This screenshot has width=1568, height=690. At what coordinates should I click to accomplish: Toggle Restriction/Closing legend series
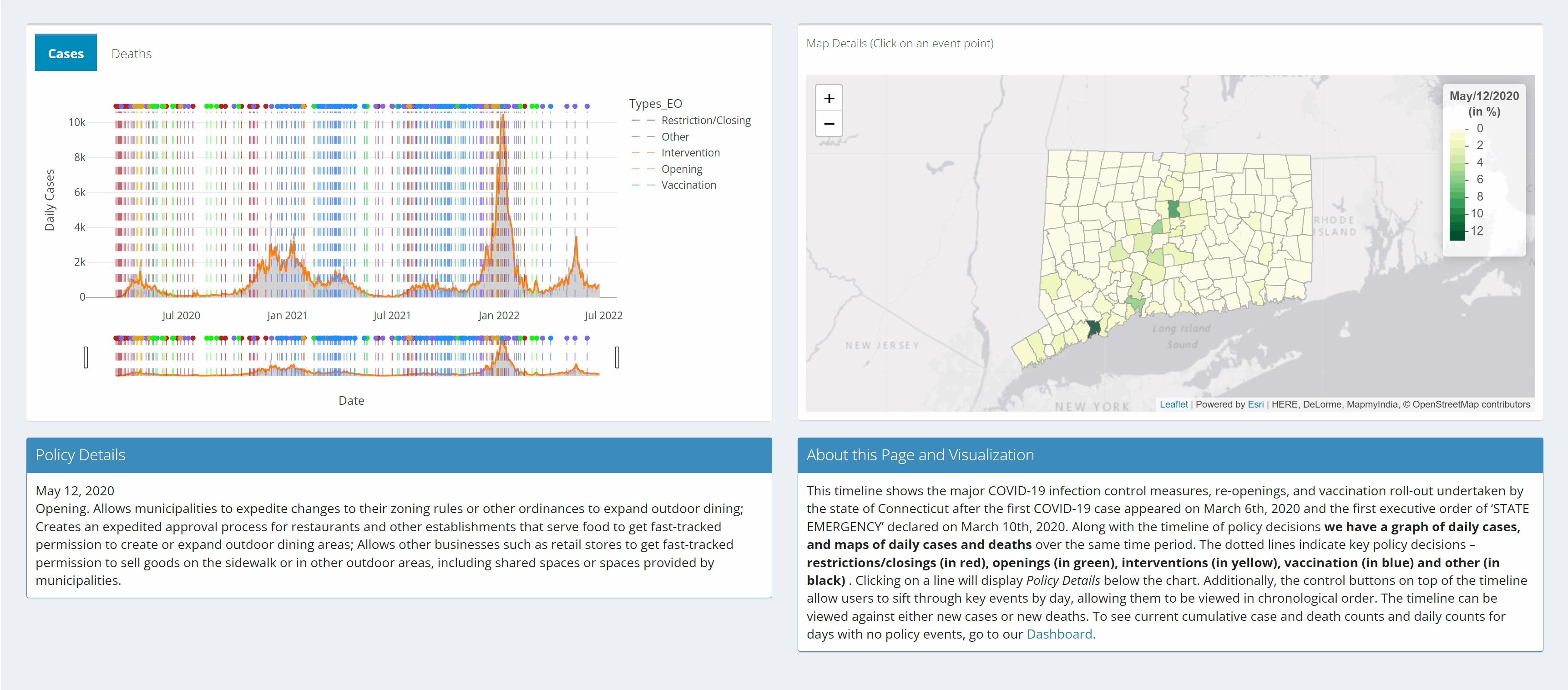pyautogui.click(x=692, y=121)
